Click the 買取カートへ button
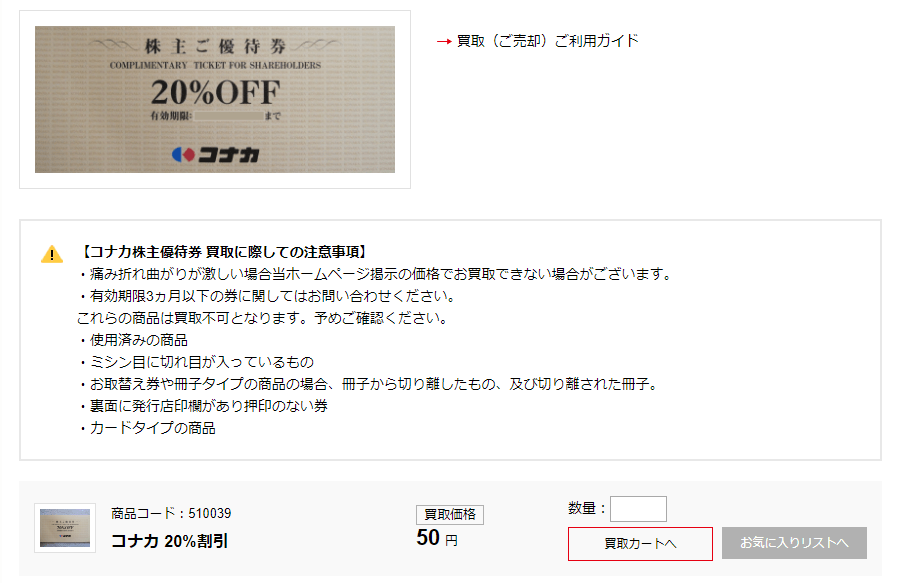 (640, 543)
